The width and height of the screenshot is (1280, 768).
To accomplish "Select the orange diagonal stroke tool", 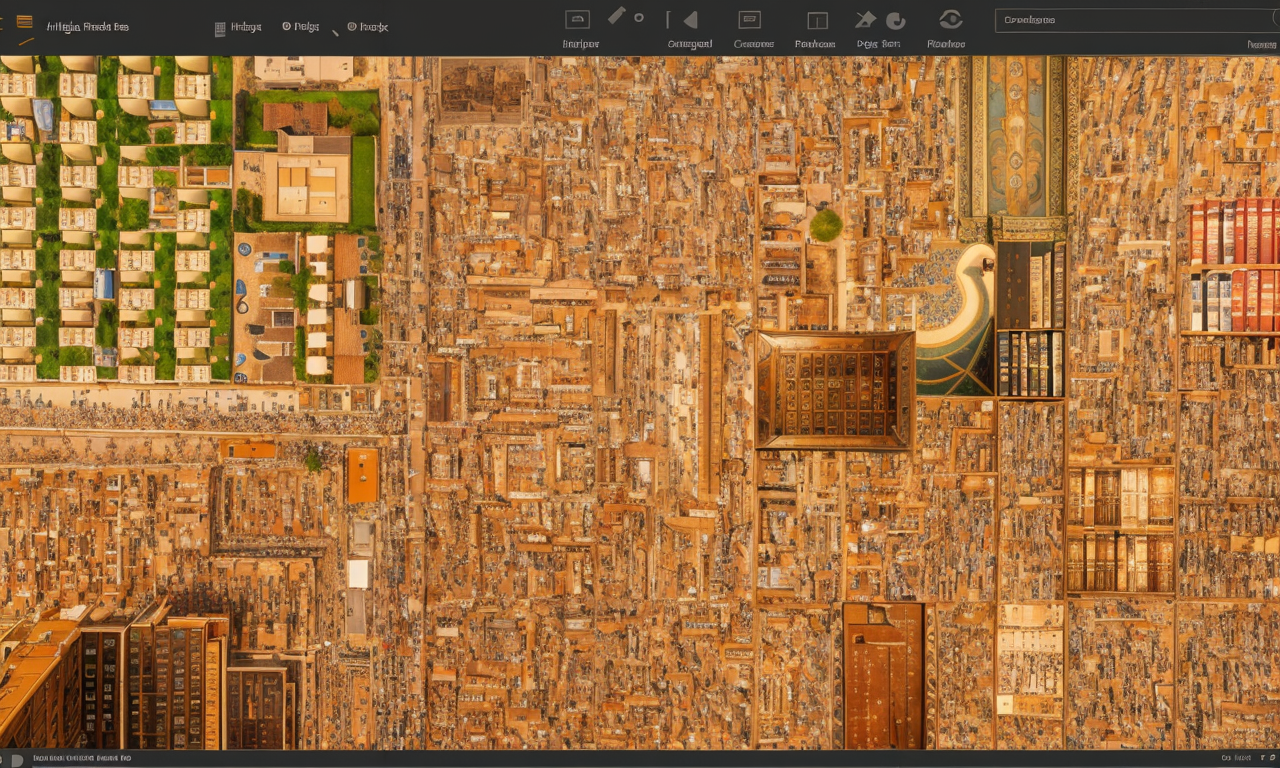I will (26, 42).
